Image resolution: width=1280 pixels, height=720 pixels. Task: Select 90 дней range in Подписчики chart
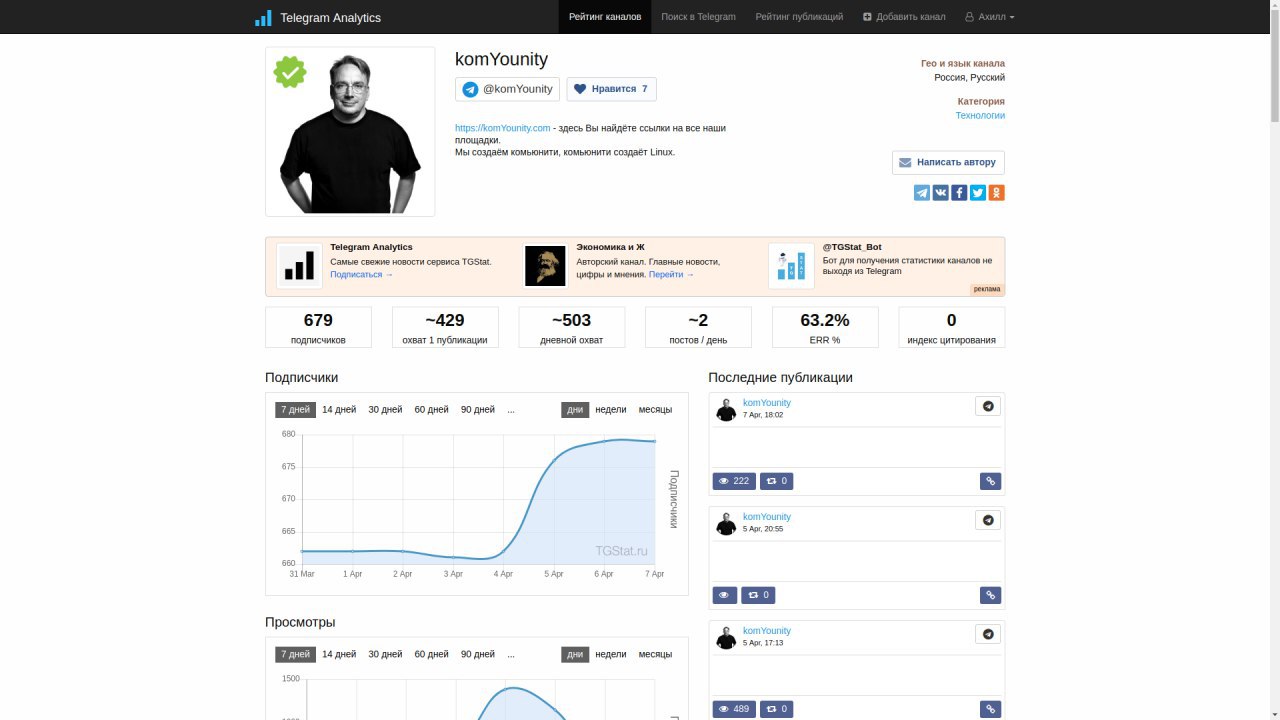(x=478, y=410)
